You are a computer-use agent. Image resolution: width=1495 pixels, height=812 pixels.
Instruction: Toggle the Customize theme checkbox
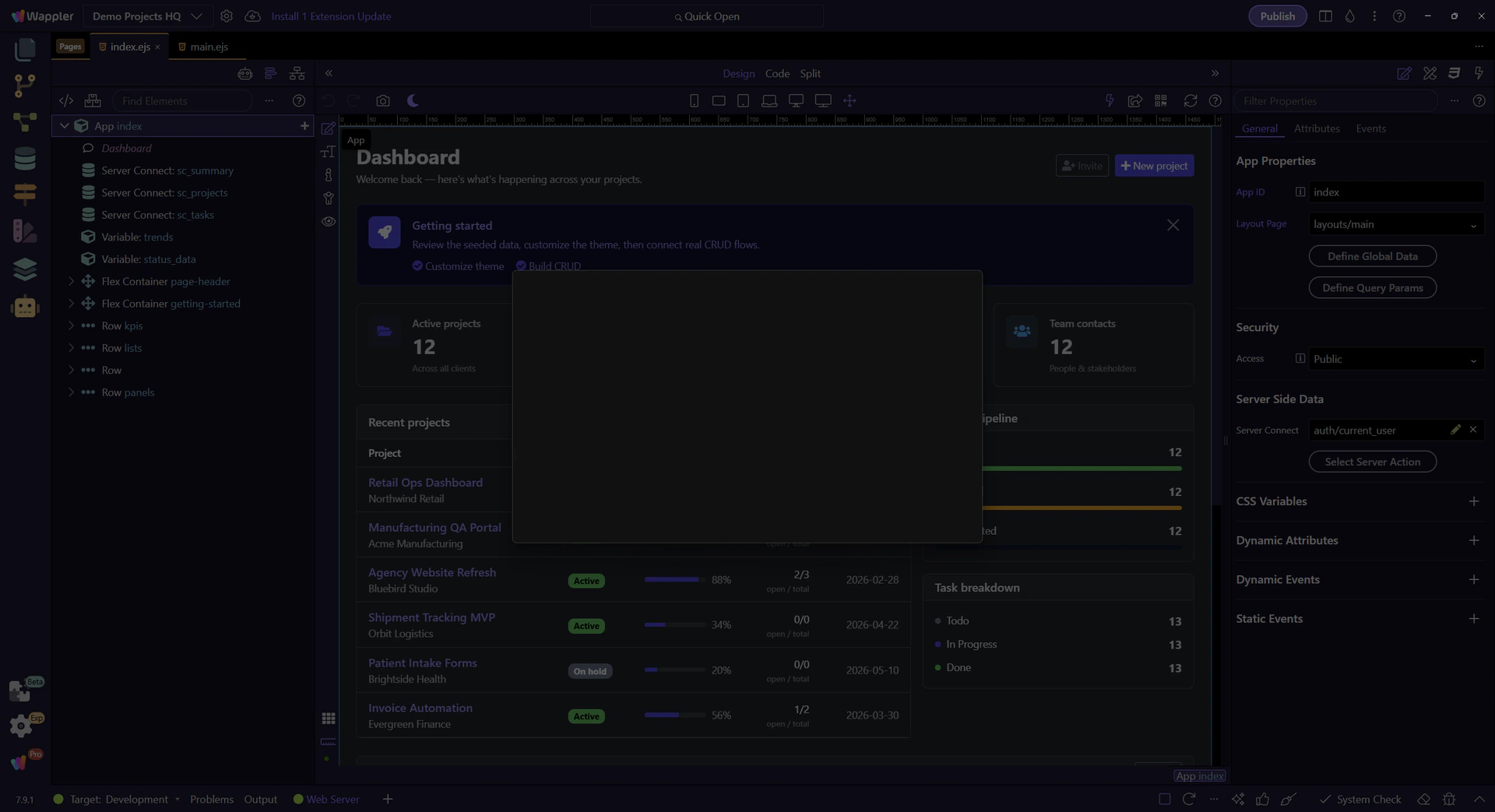[x=417, y=266]
